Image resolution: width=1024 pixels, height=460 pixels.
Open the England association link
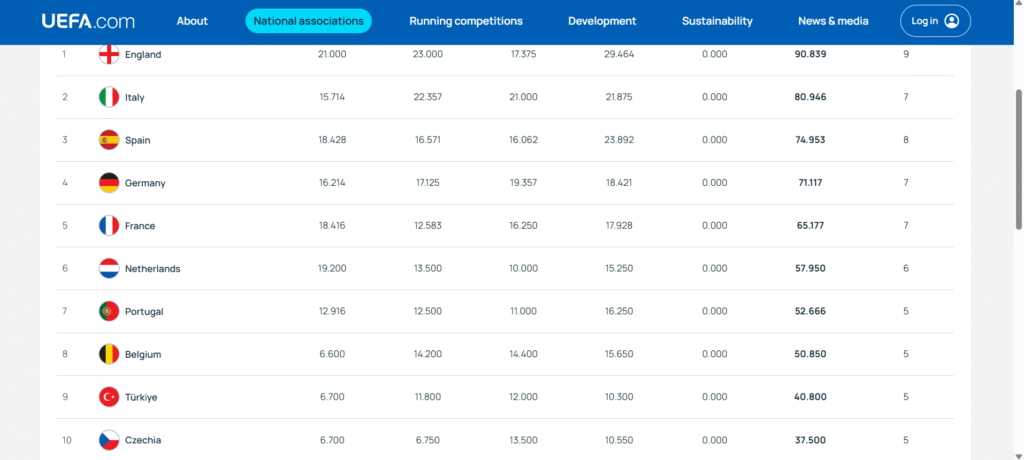pyautogui.click(x=143, y=54)
